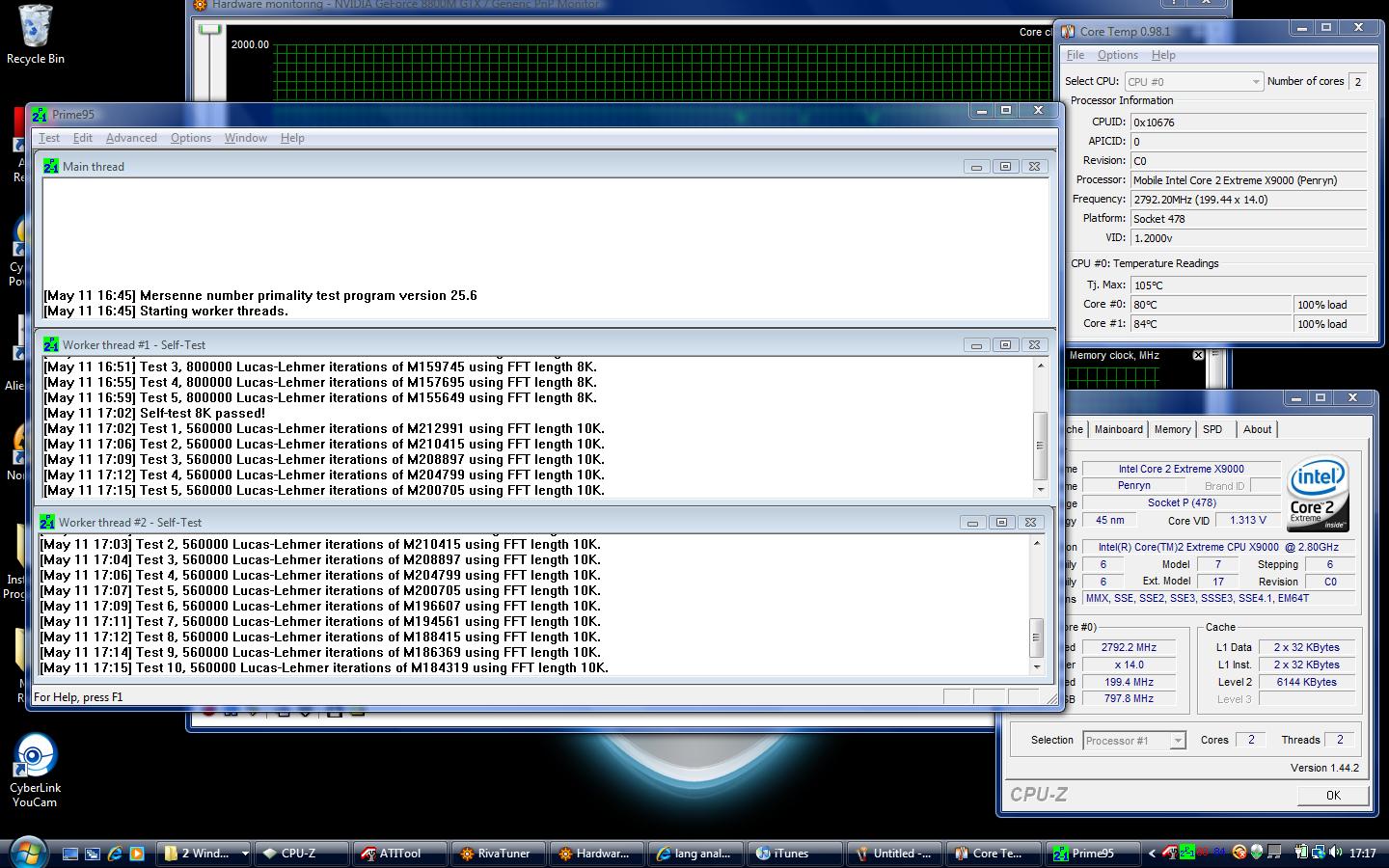Click Worker thread #1 window icon
Screen dimensions: 1389x868
point(51,344)
